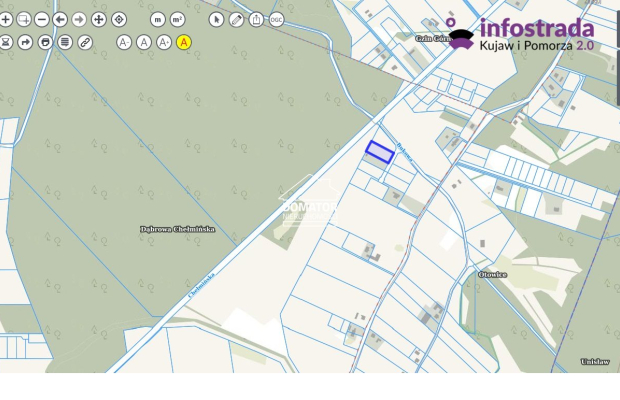Open the OGC services button
The height and width of the screenshot is (400, 620).
[x=276, y=19]
